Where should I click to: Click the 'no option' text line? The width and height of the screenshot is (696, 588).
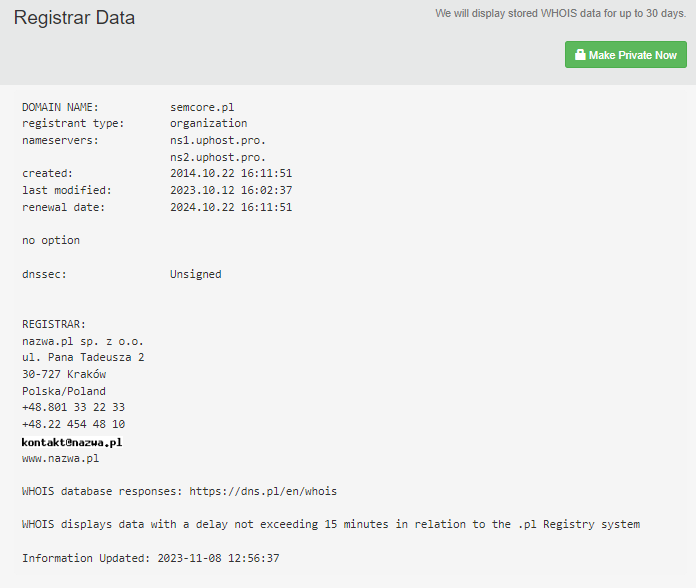point(51,241)
